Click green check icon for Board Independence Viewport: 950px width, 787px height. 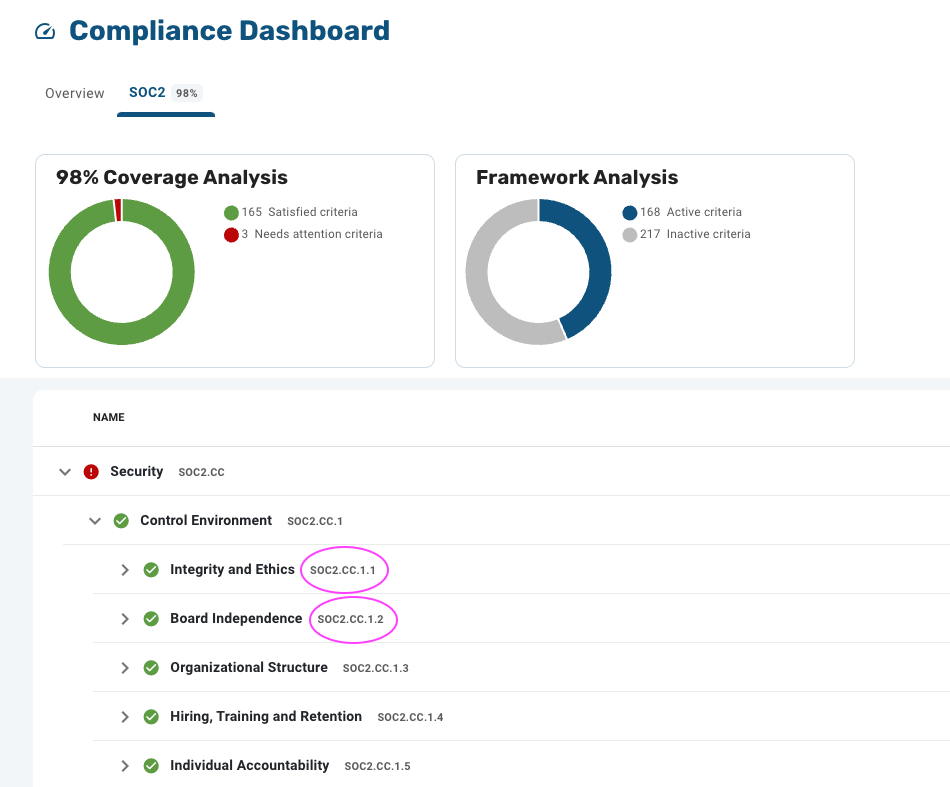(x=151, y=619)
